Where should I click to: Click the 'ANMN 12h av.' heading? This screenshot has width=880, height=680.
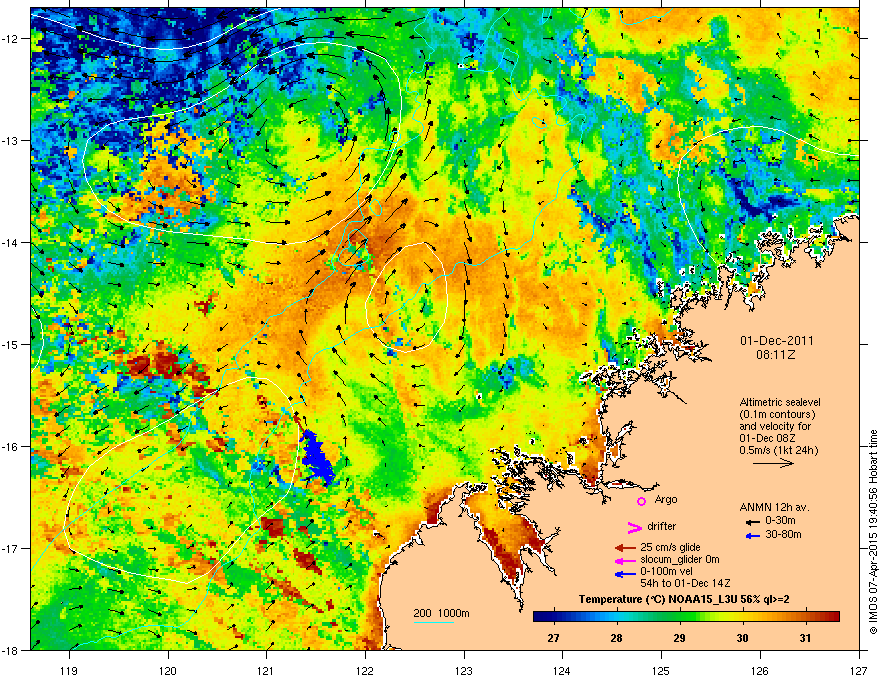pos(774,507)
